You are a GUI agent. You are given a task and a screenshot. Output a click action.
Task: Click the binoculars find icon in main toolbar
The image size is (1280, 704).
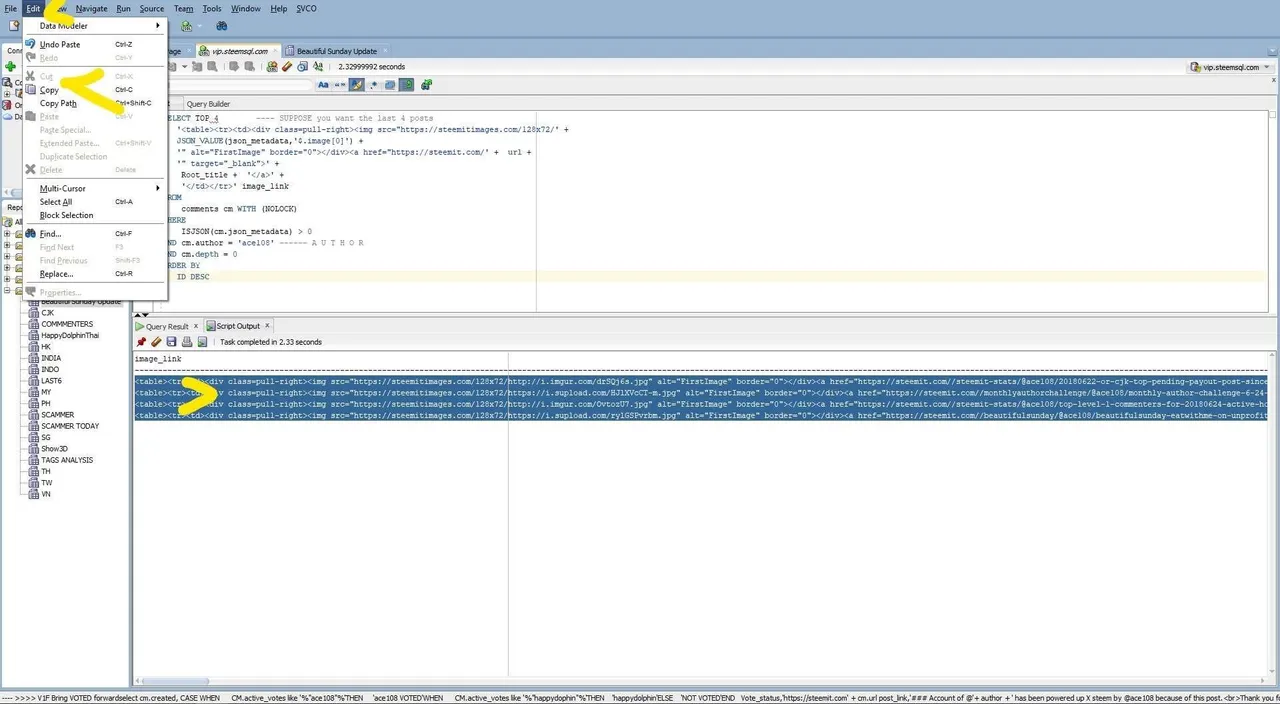coord(222,26)
